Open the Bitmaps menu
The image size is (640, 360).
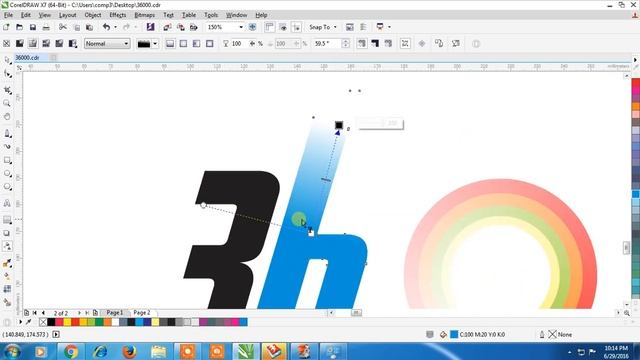click(144, 15)
